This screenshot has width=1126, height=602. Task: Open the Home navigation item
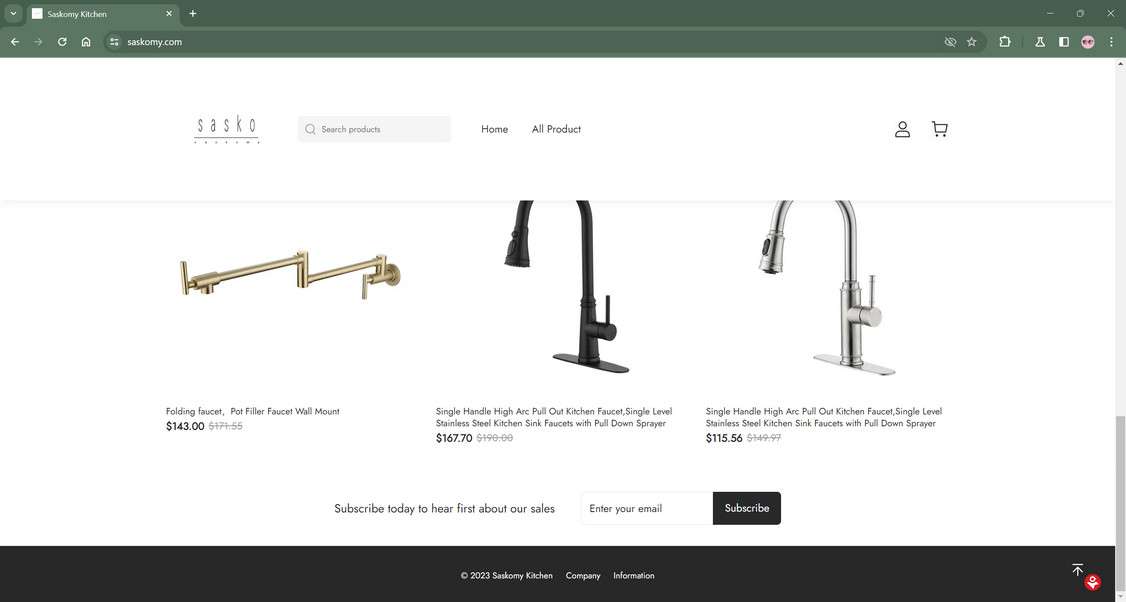click(494, 129)
